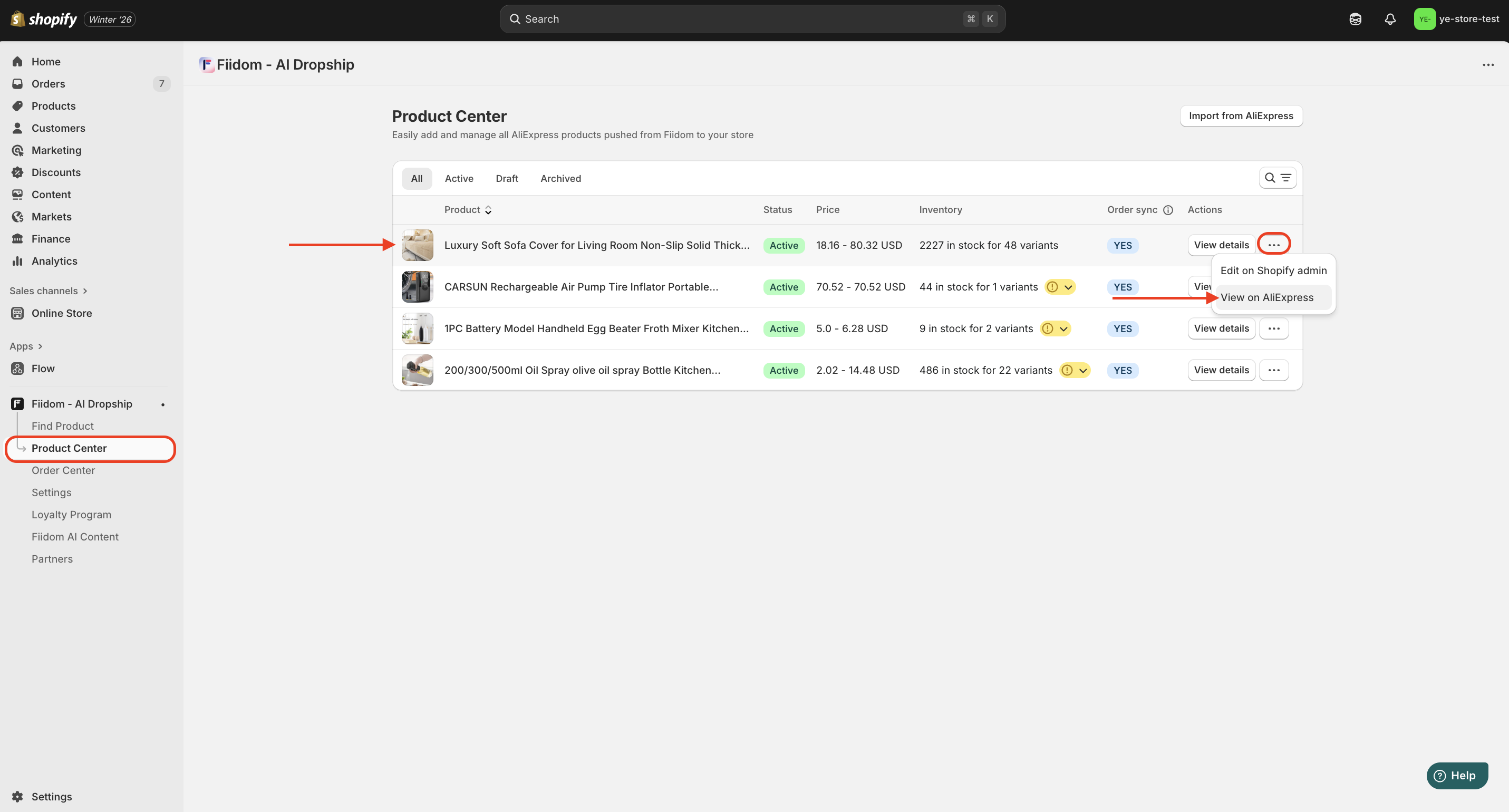
Task: Click Import from AliExpress button
Action: point(1241,116)
